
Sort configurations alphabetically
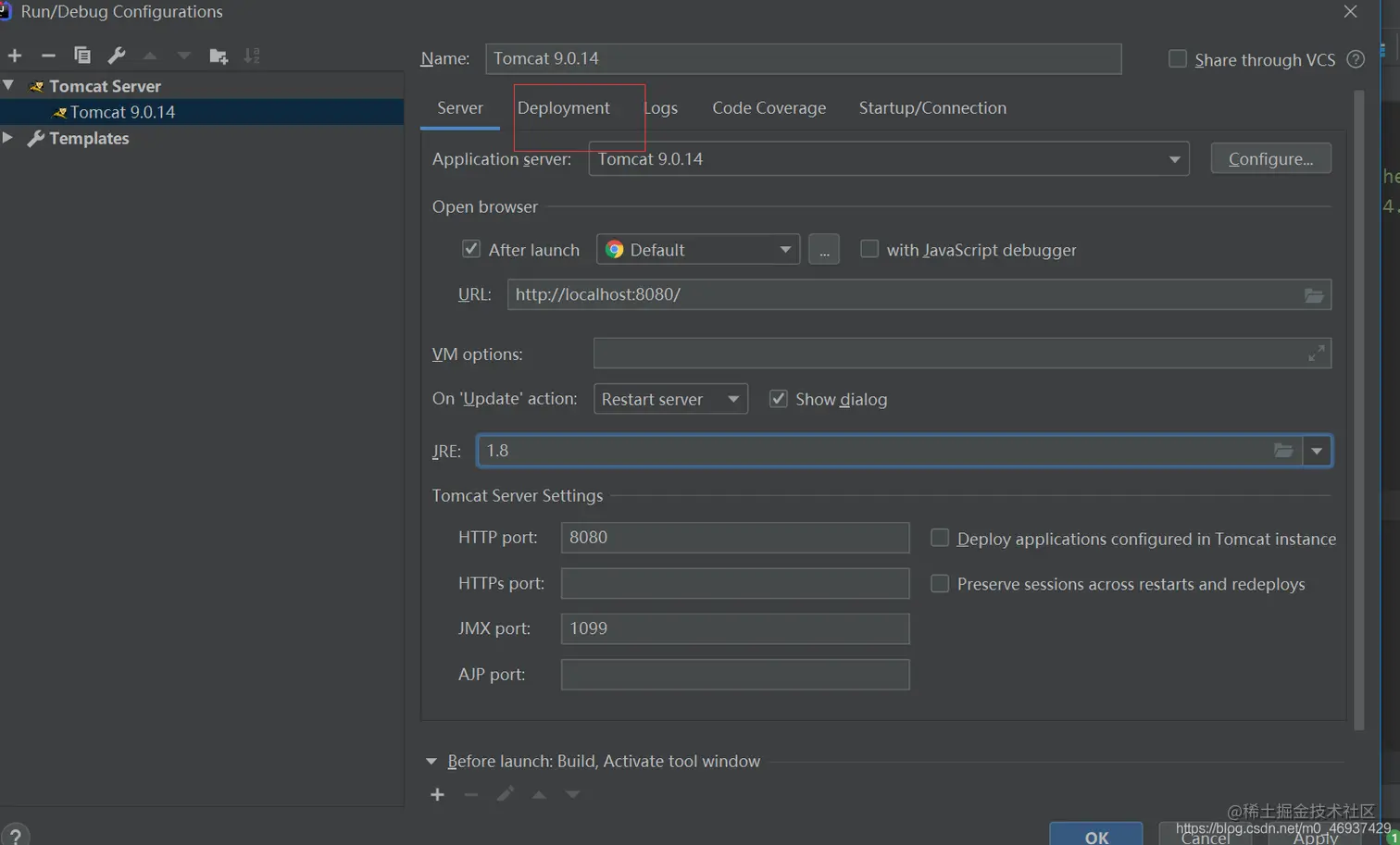pos(252,56)
